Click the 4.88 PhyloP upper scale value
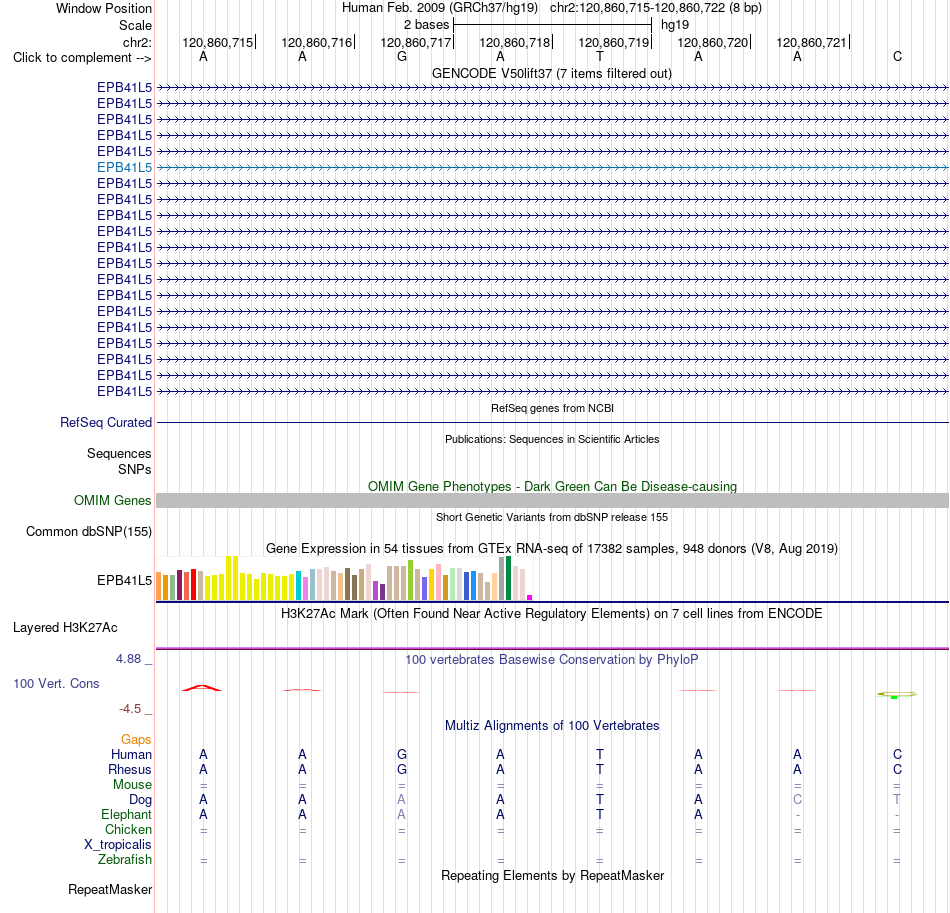The width and height of the screenshot is (950, 913). click(128, 659)
